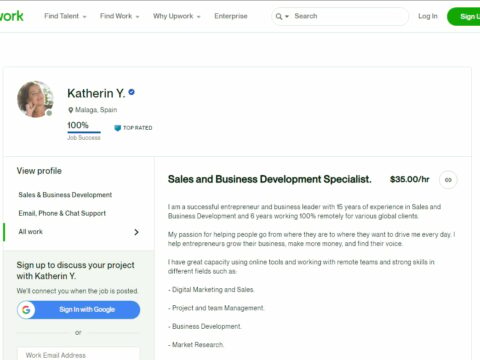
Task: Expand the Find Work dropdown
Action: (x=120, y=16)
